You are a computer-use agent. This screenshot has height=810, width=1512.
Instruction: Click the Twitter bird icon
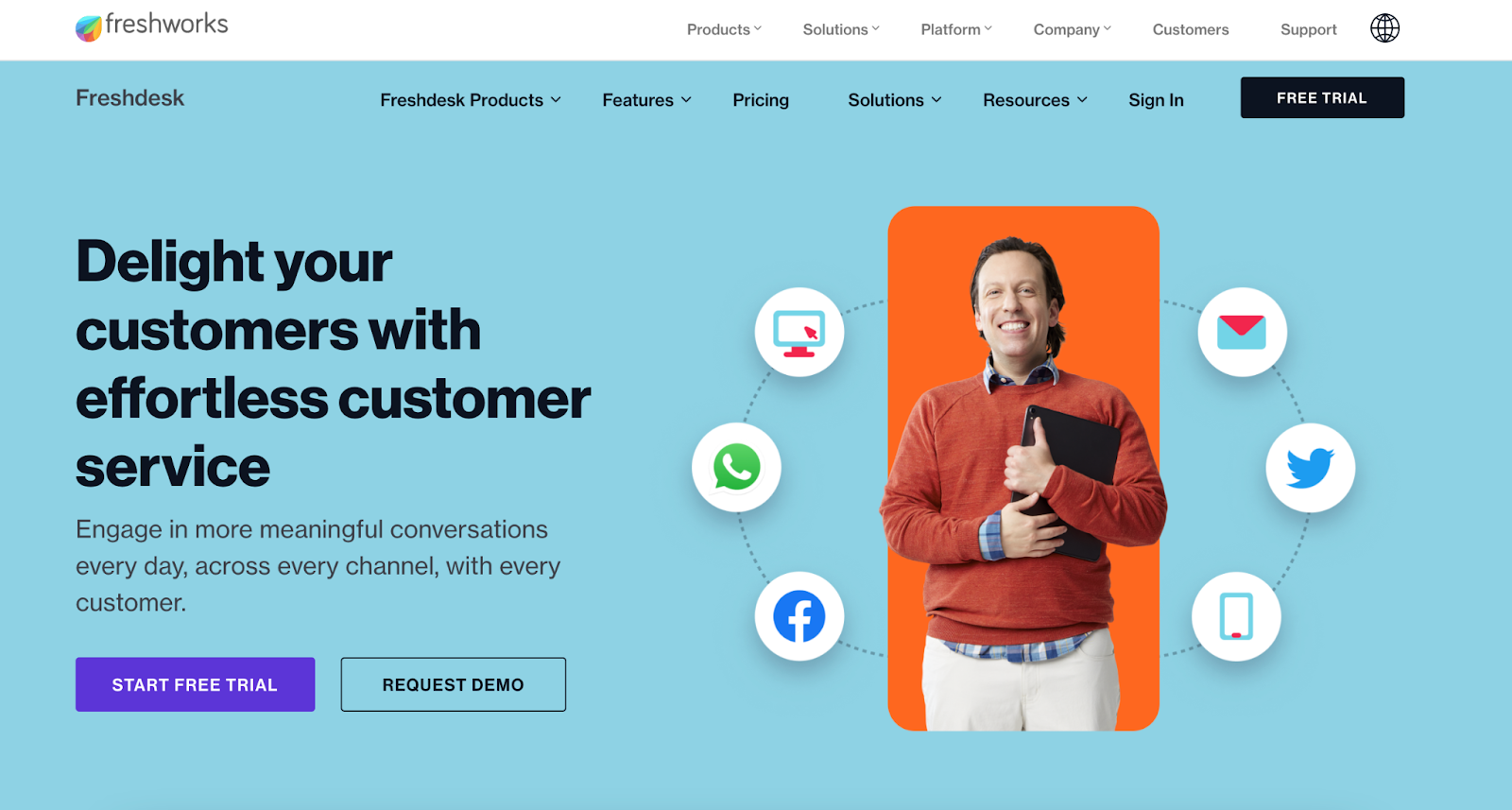click(1310, 468)
